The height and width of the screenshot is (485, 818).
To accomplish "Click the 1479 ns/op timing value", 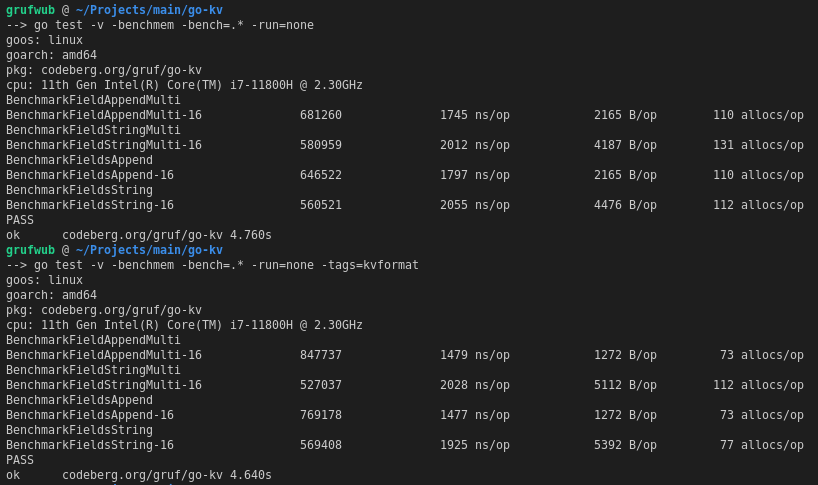I will [x=475, y=355].
